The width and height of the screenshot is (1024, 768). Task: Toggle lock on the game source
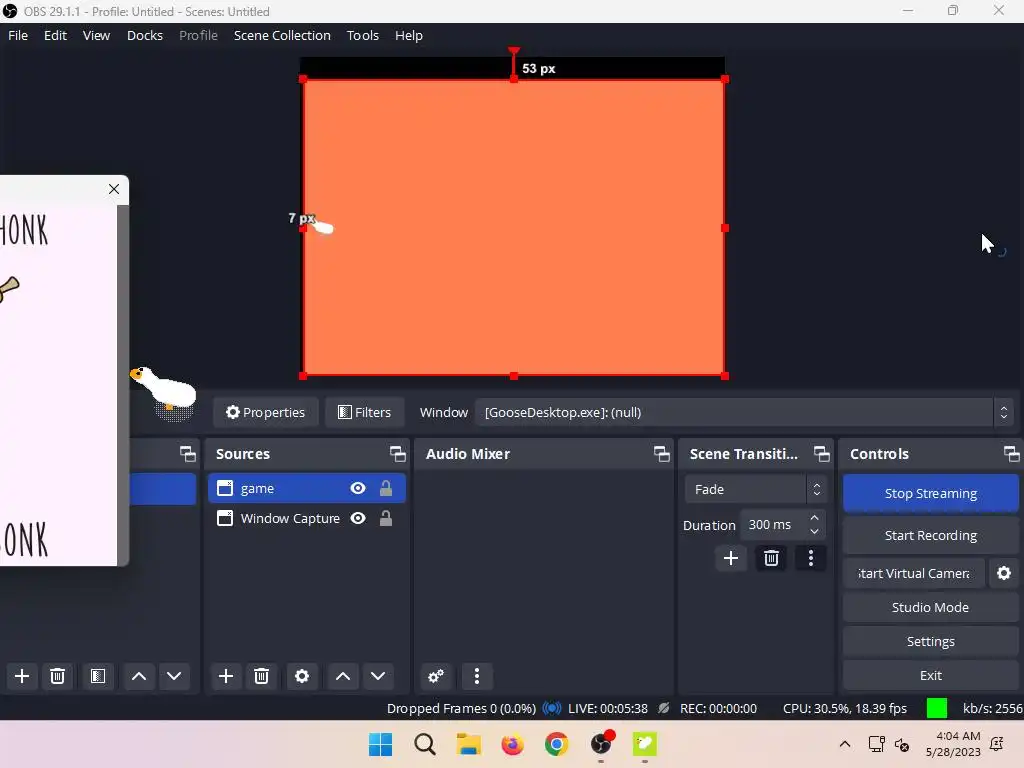tap(386, 488)
